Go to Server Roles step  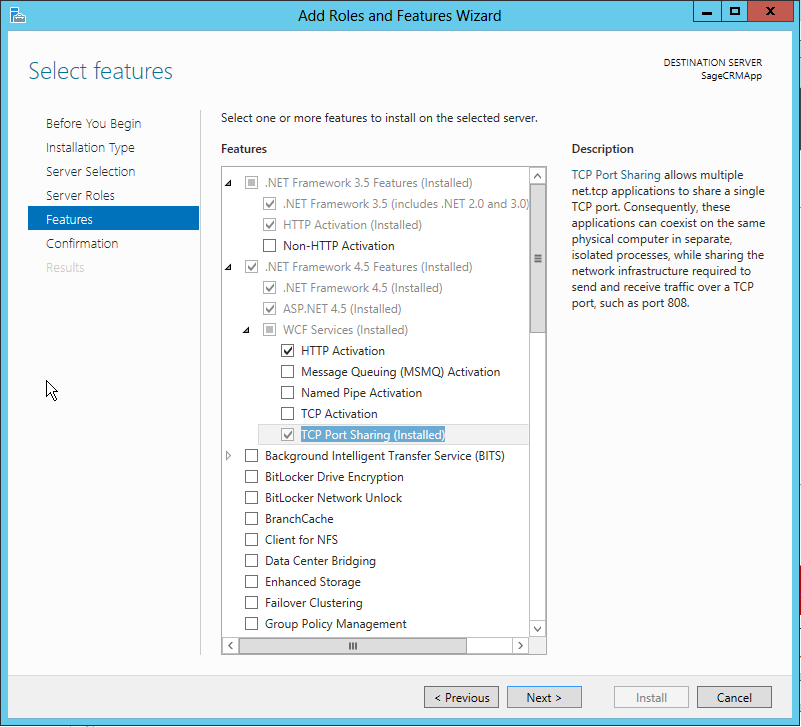80,196
